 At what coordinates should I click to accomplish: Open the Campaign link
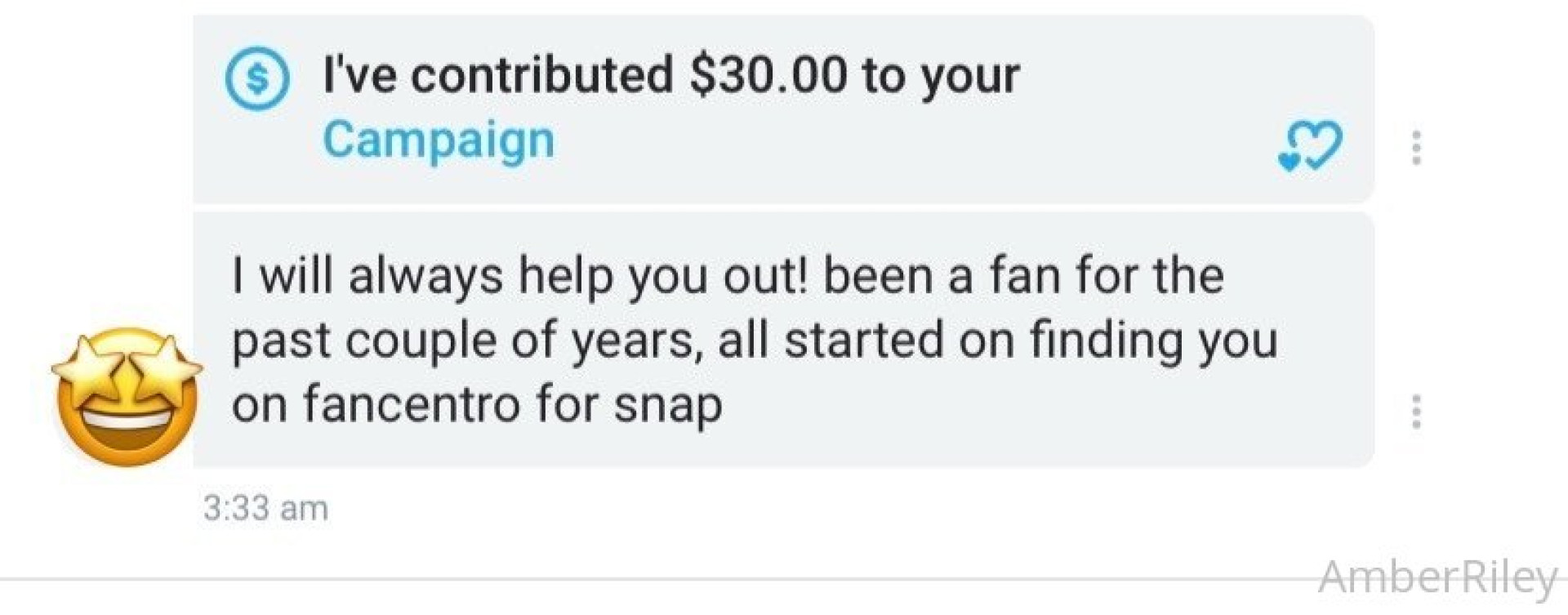click(x=439, y=140)
